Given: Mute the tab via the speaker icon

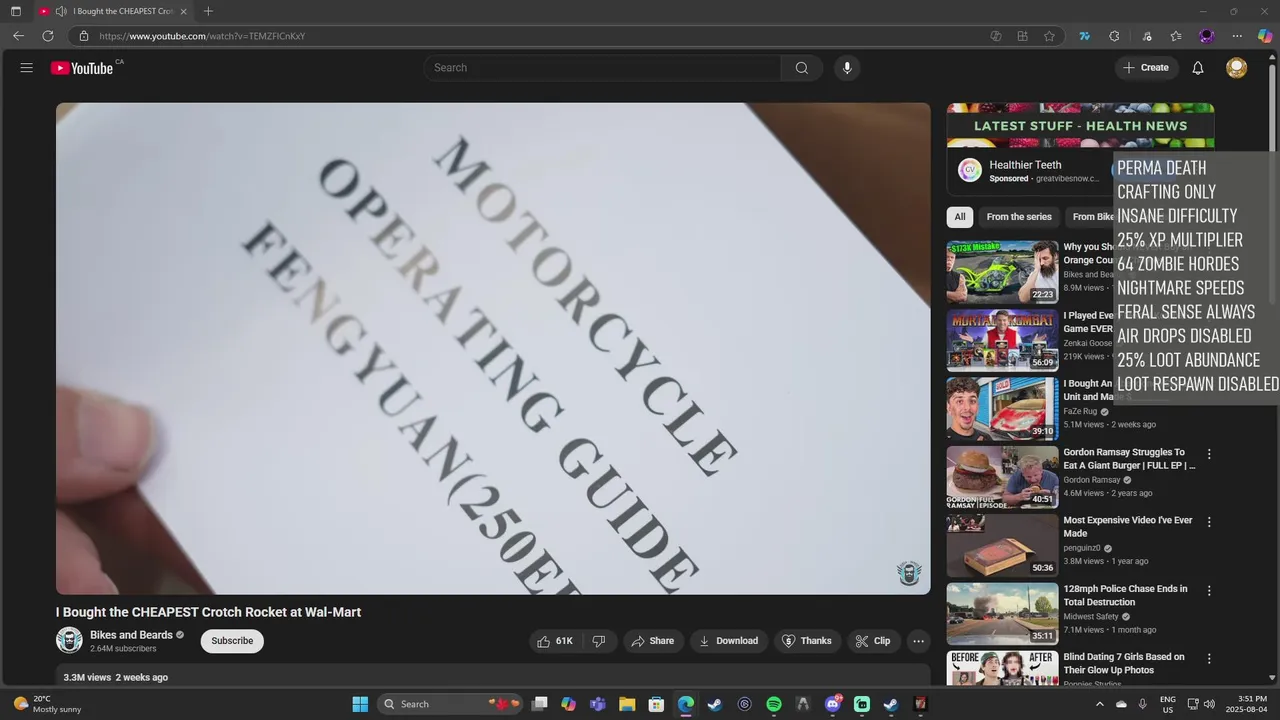Looking at the screenshot, I should point(61,11).
